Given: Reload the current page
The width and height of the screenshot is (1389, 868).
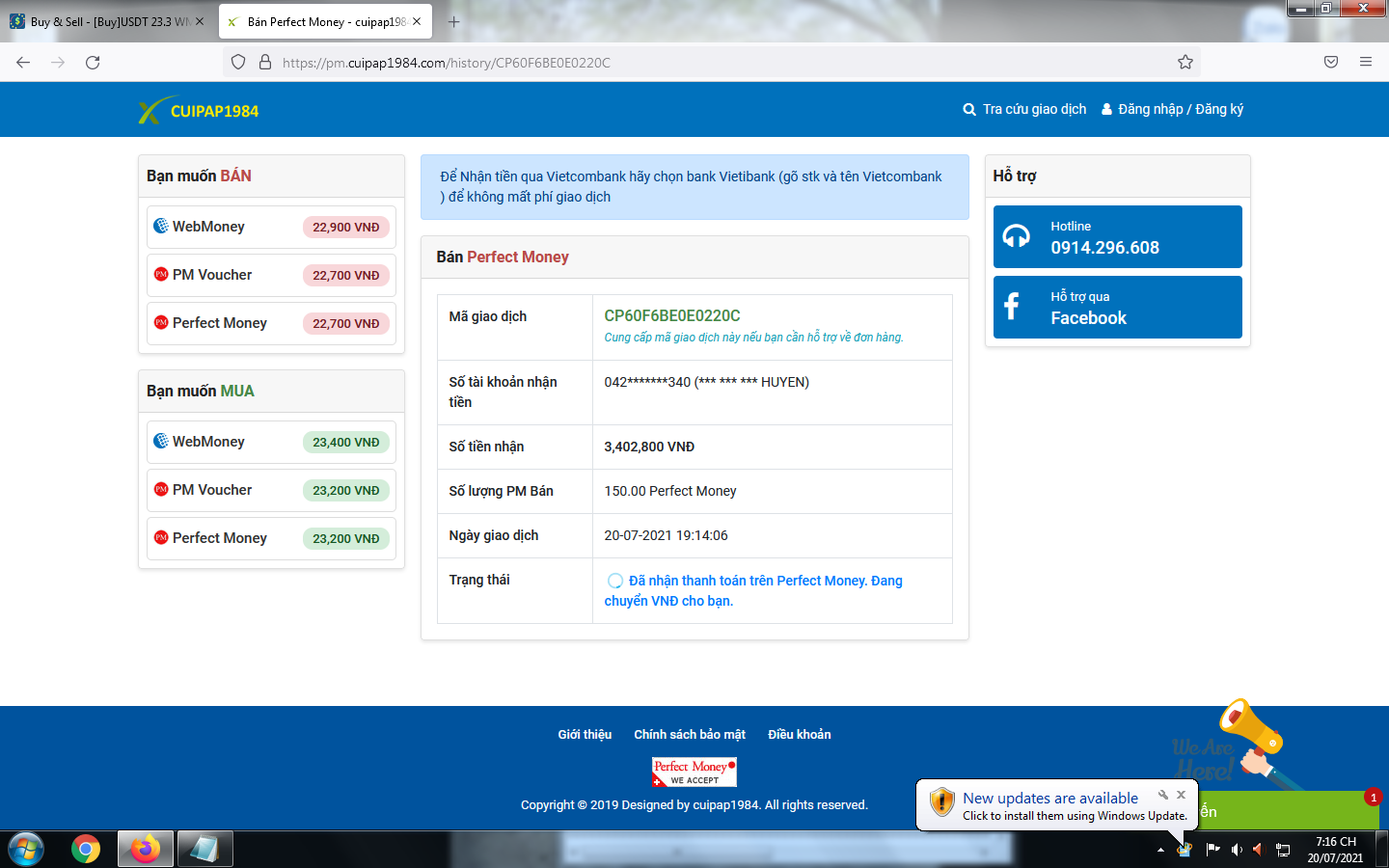Looking at the screenshot, I should tap(93, 63).
